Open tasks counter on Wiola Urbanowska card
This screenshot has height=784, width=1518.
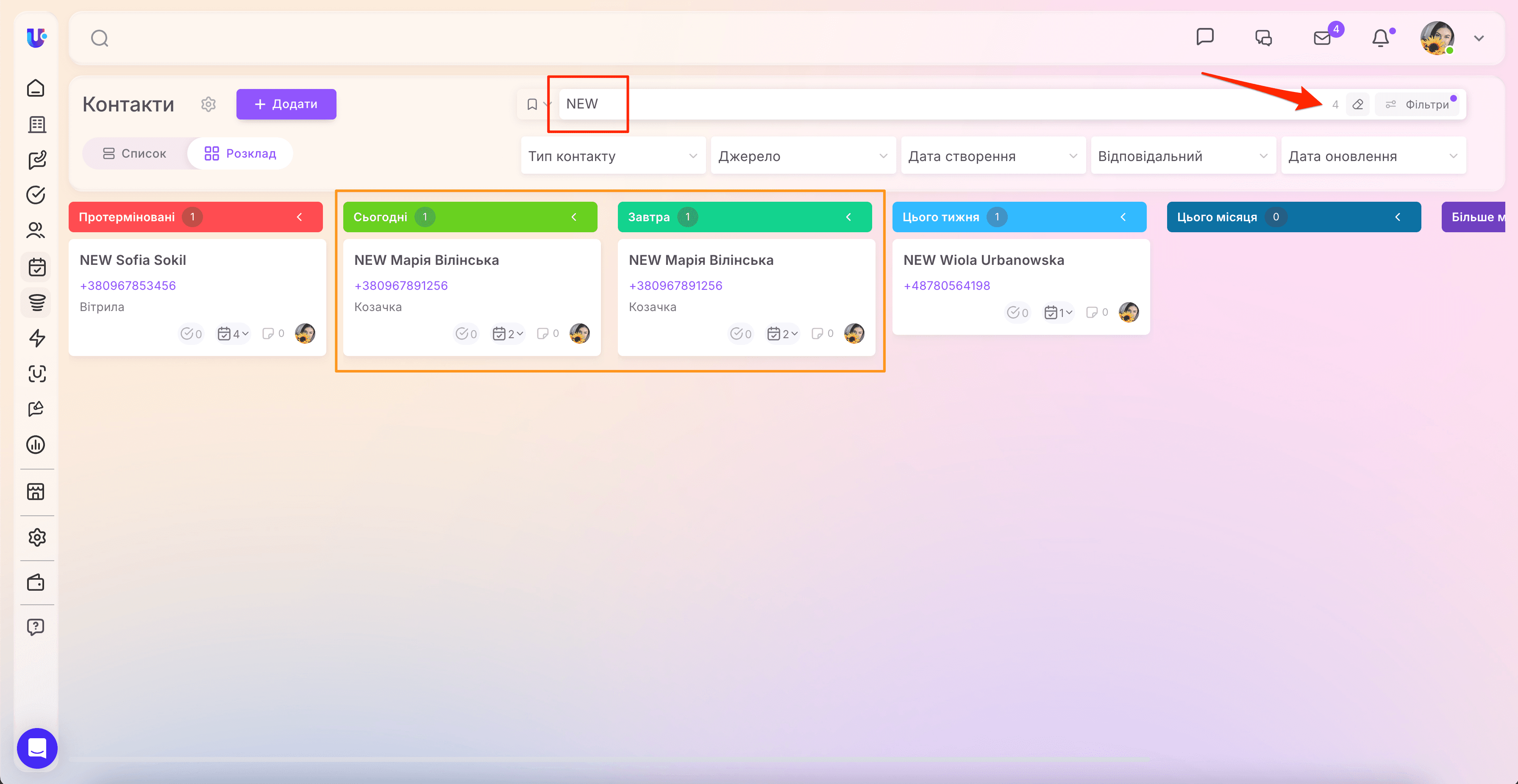1017,312
